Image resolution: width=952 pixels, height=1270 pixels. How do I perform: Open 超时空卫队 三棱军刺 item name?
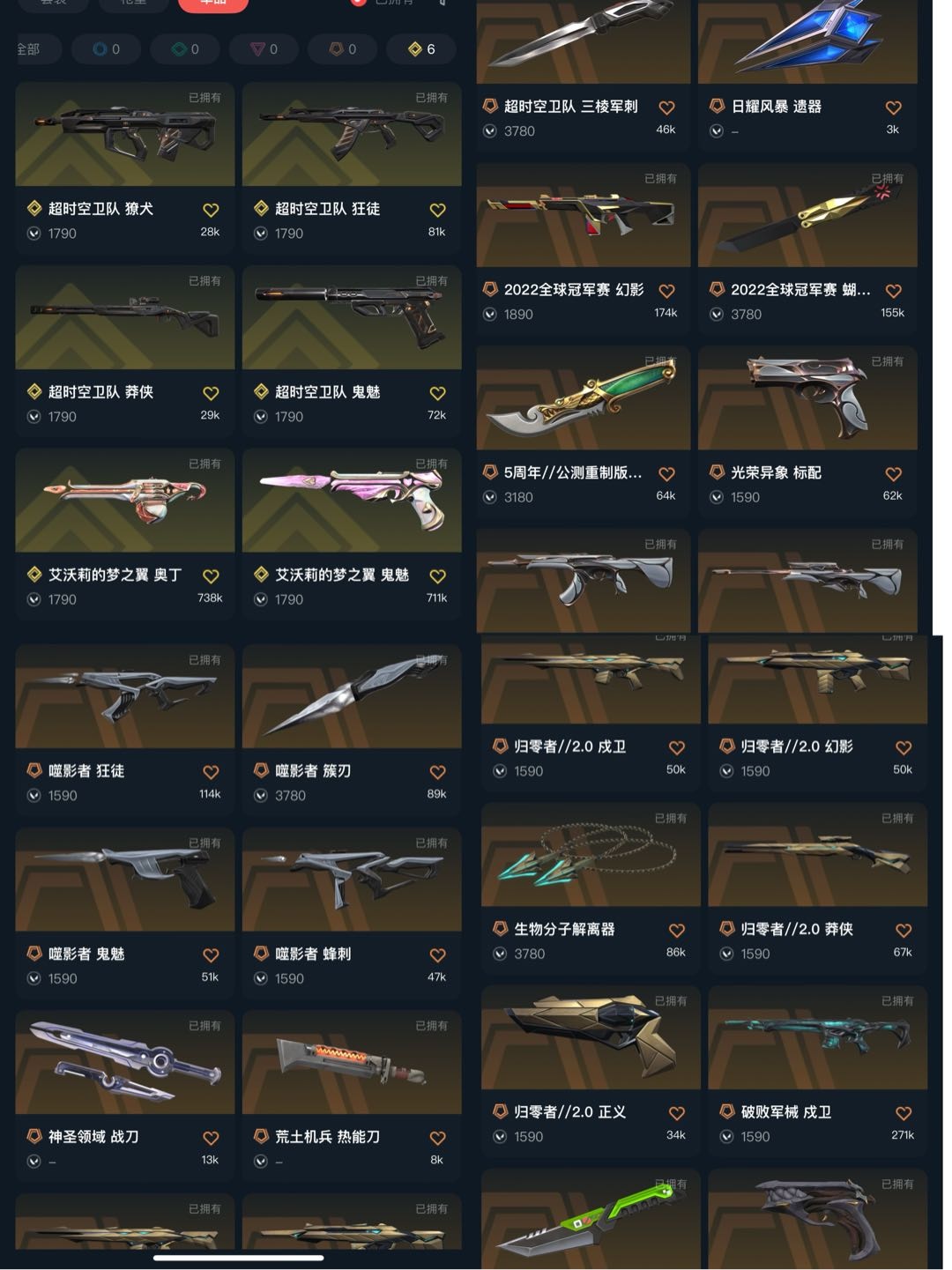tap(570, 107)
